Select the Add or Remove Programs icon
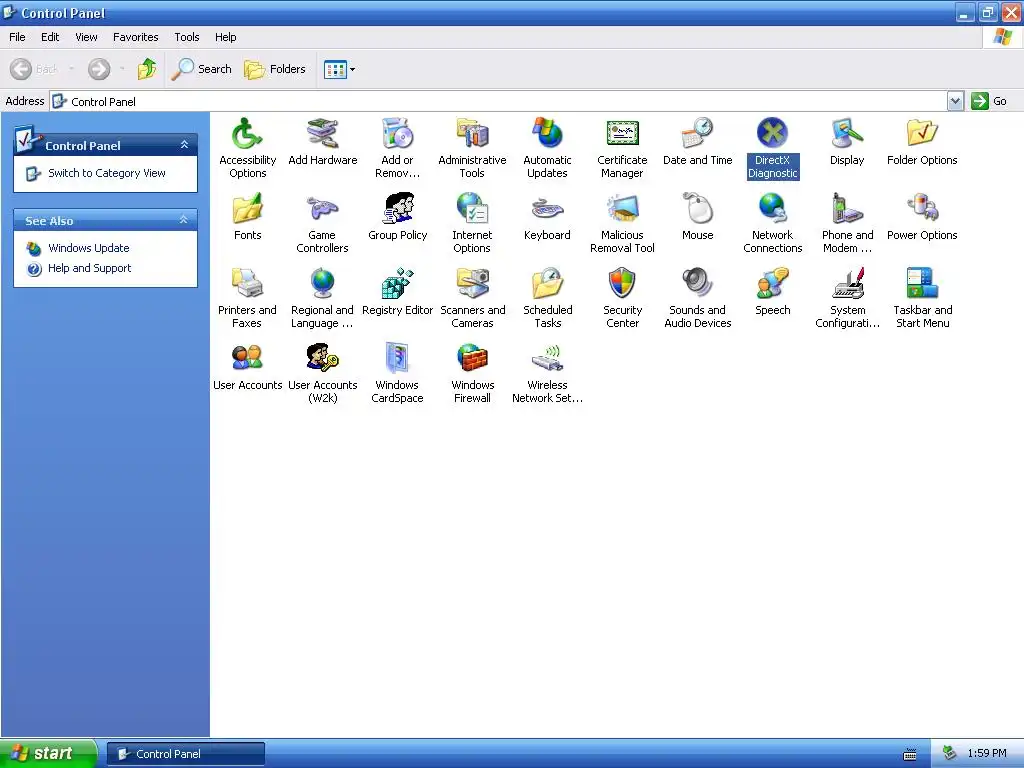The width and height of the screenshot is (1024, 768). point(397,134)
